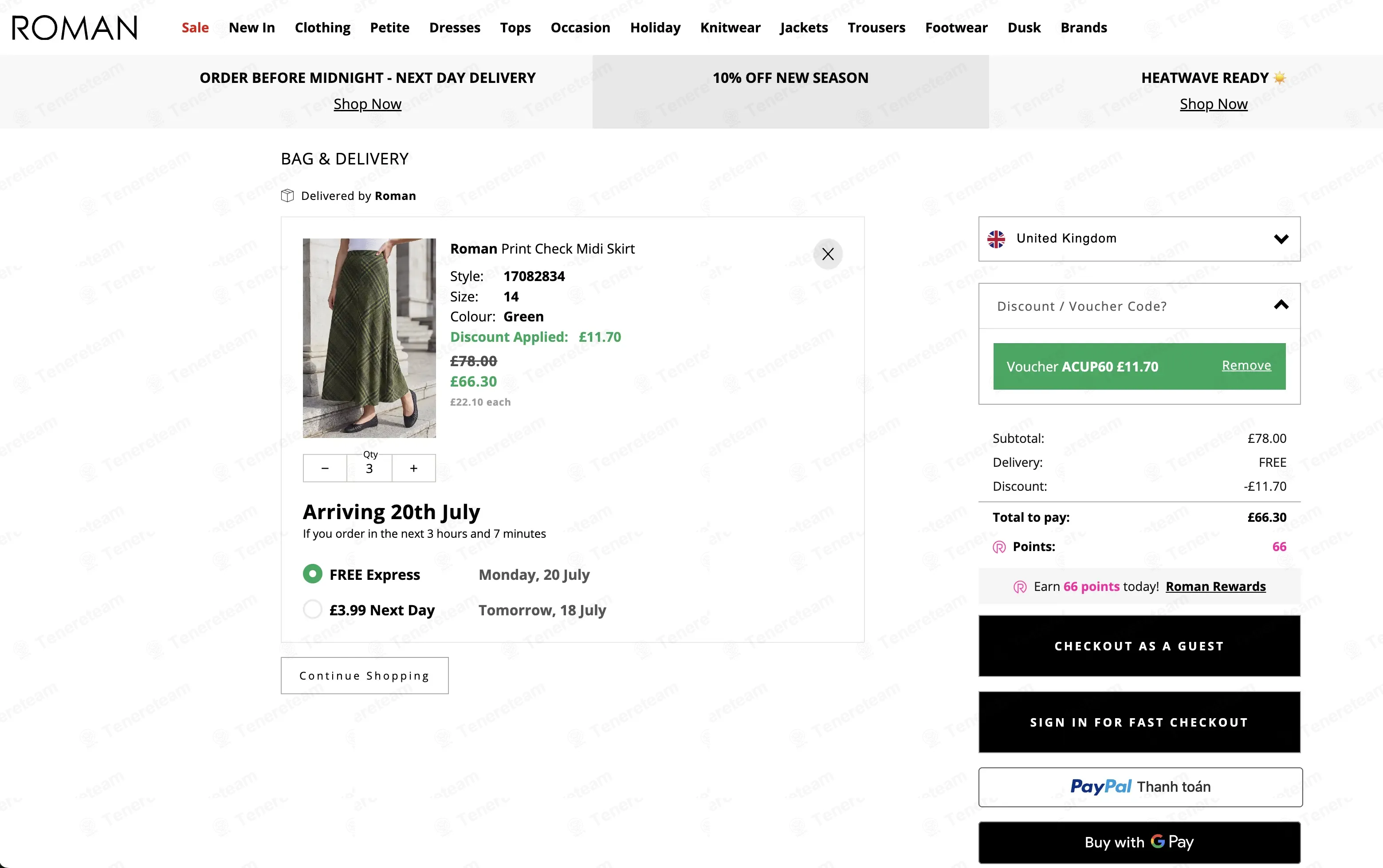Select FREE Express delivery option
Image resolution: width=1383 pixels, height=868 pixels.
(312, 574)
